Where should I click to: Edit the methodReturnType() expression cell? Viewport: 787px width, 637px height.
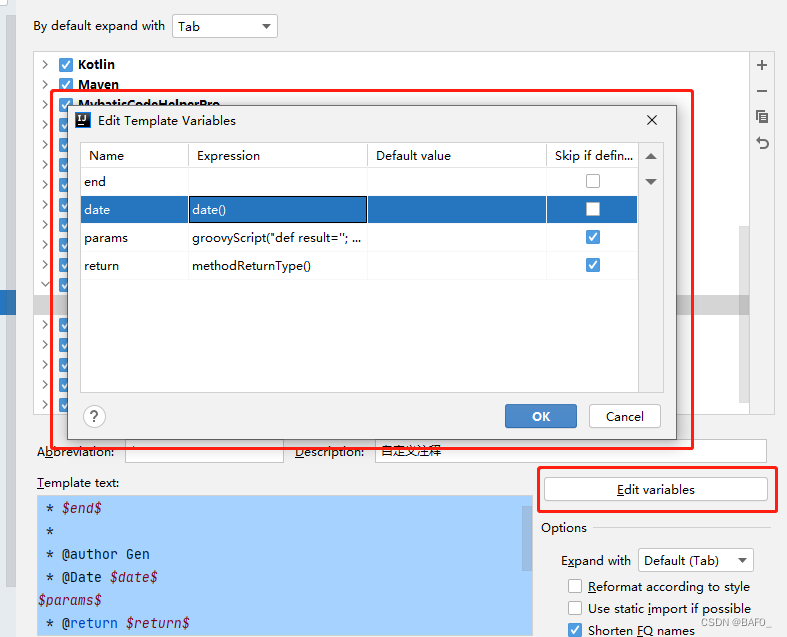tap(278, 266)
